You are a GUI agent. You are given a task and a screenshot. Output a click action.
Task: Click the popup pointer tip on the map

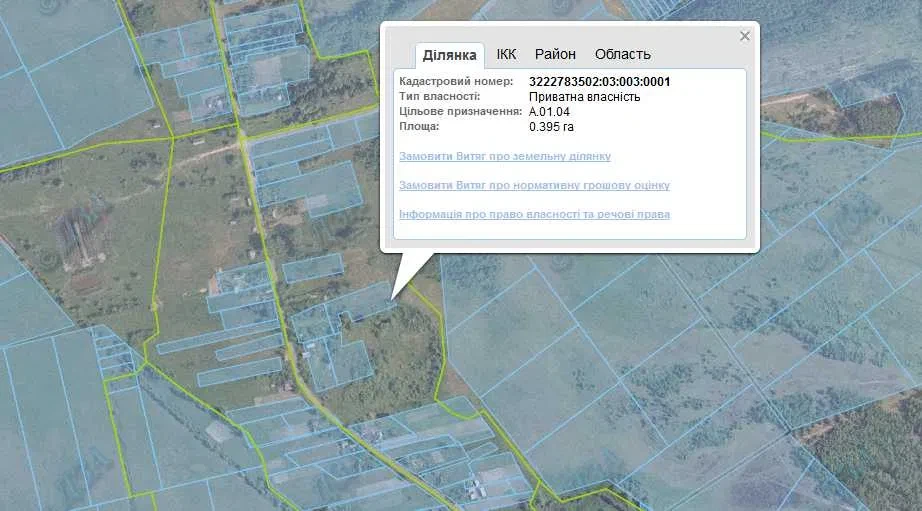pyautogui.click(x=392, y=299)
